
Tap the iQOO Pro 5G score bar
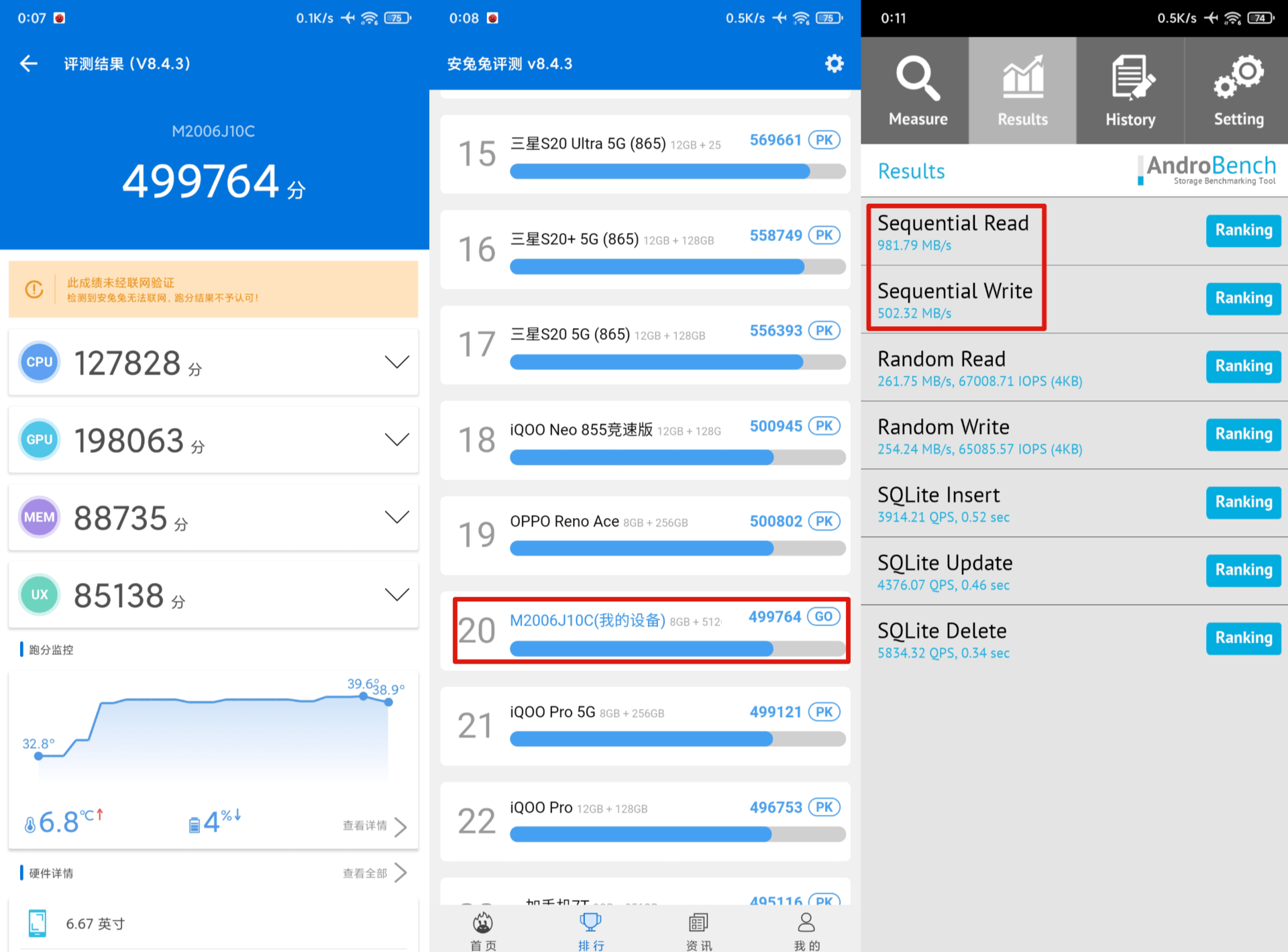678,739
